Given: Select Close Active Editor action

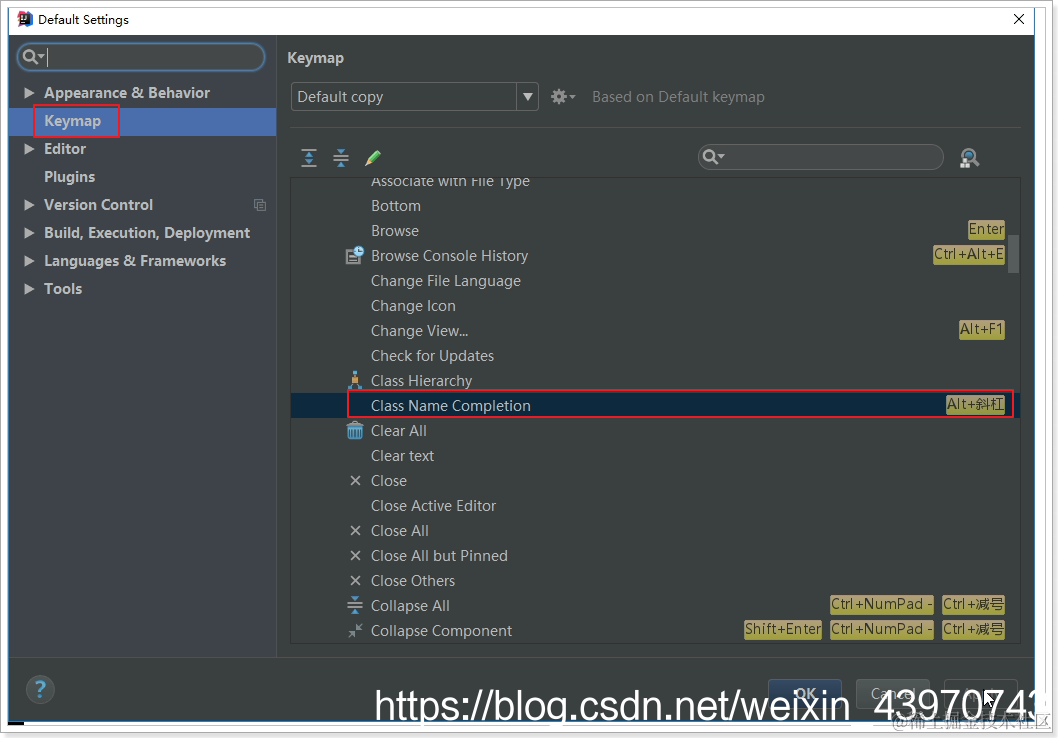Looking at the screenshot, I should (655, 505).
